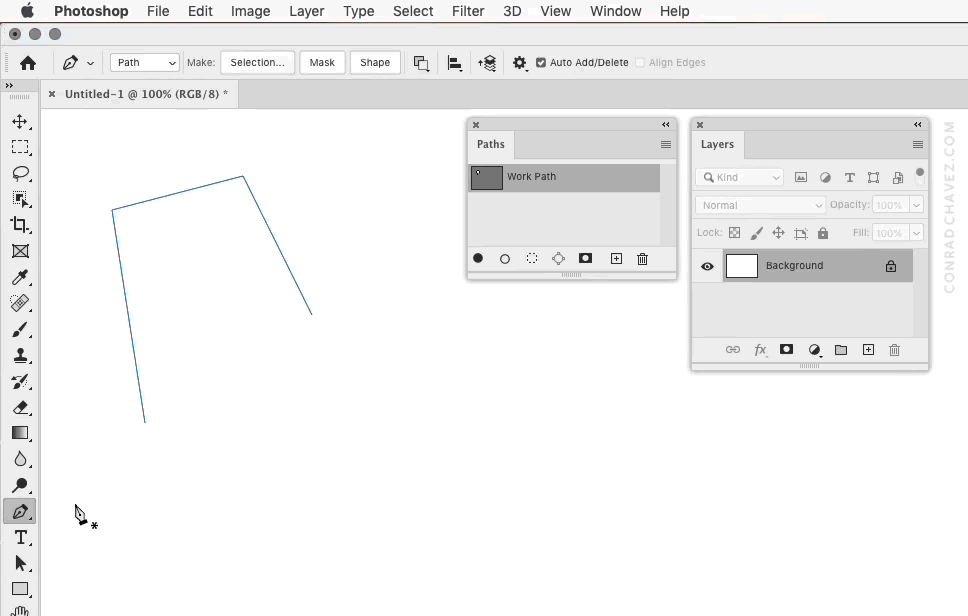Choose the Lasso tool
Viewport: 968px width, 616px height.
tap(21, 173)
